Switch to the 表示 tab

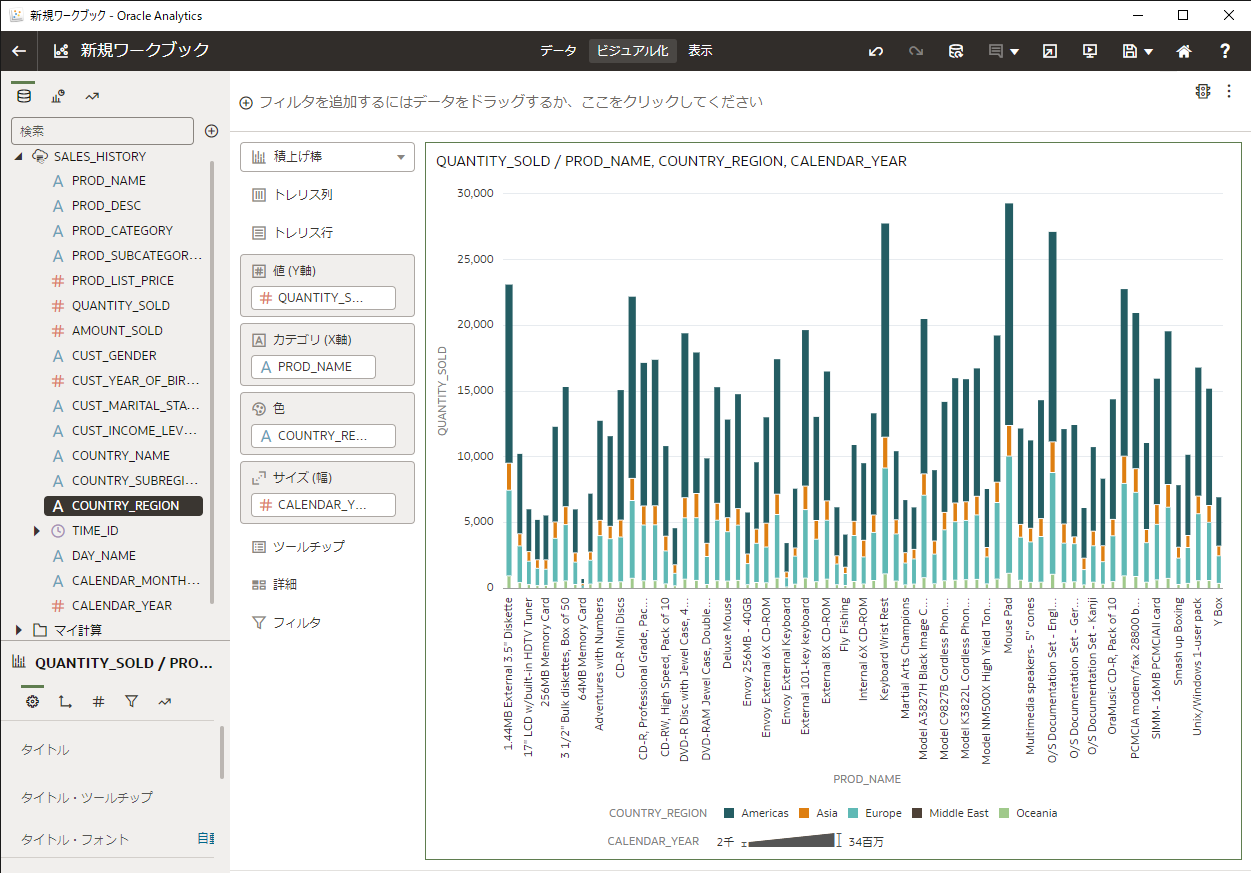(x=700, y=51)
